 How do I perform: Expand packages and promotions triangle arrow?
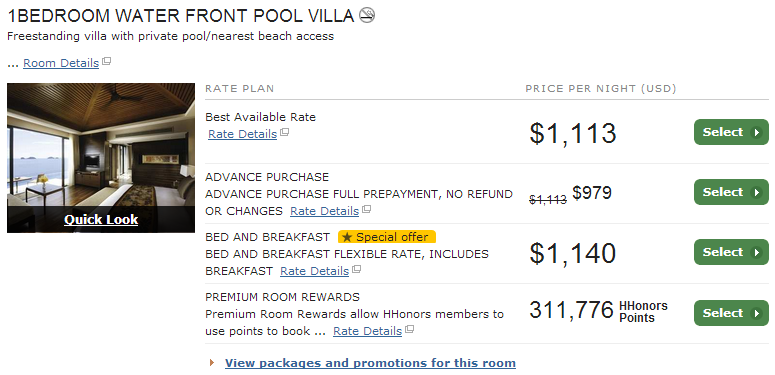click(212, 363)
